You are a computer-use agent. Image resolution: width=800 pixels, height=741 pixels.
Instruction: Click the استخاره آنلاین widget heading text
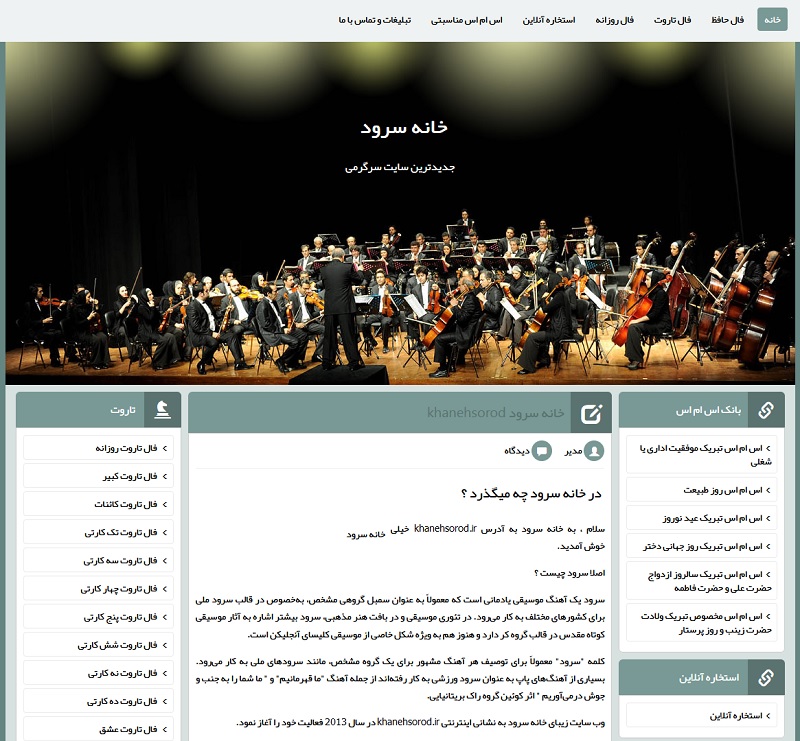[709, 677]
